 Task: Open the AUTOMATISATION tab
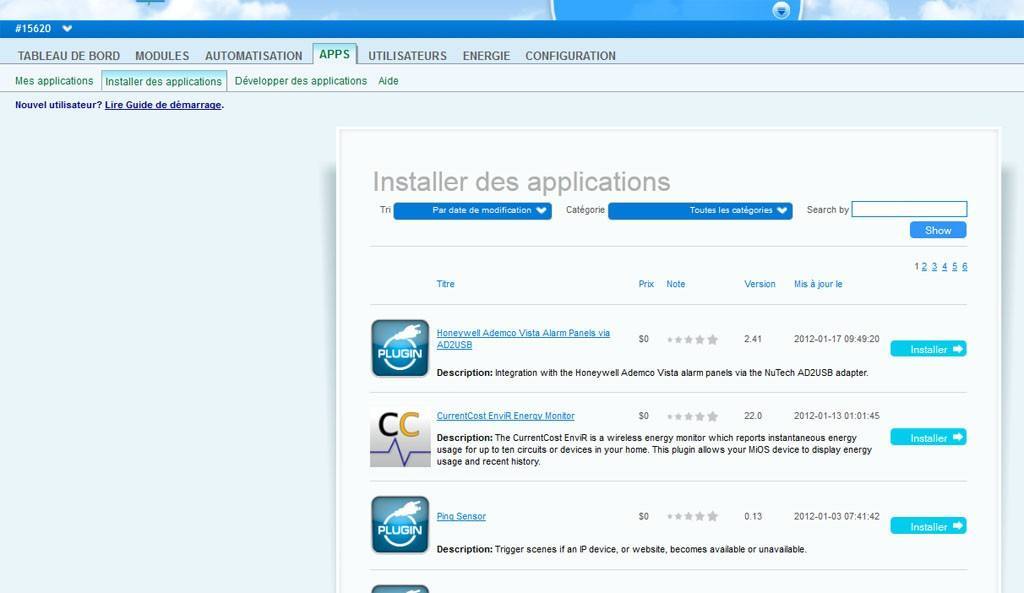(253, 56)
